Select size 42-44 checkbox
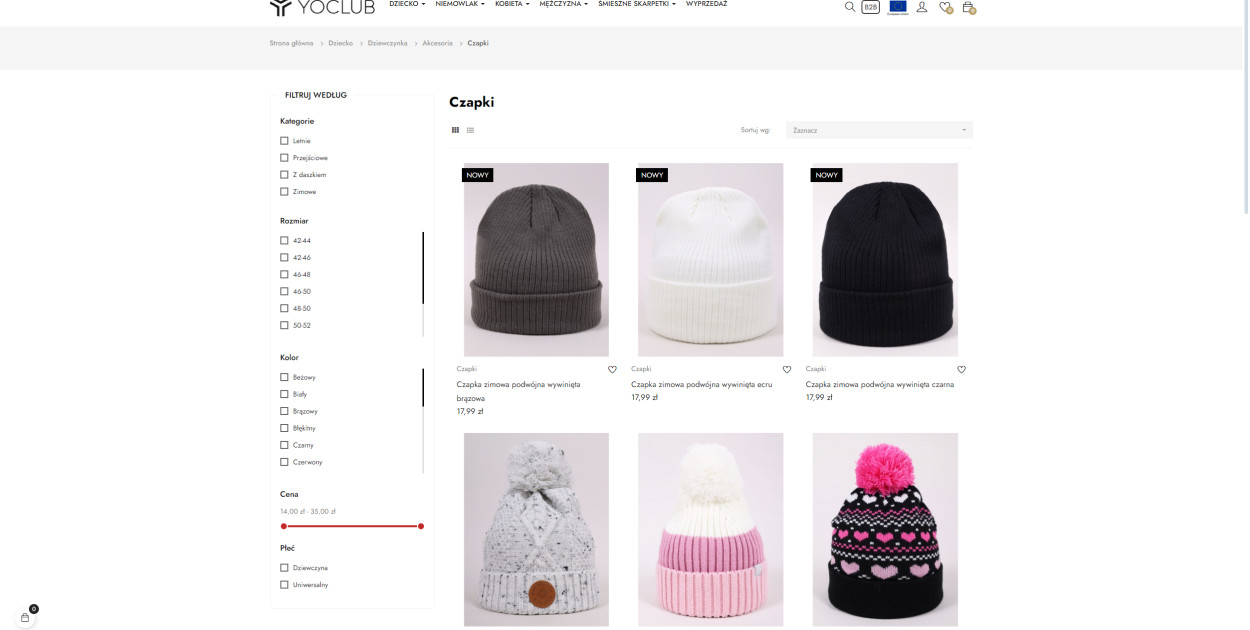This screenshot has width=1250, height=630. [x=284, y=241]
